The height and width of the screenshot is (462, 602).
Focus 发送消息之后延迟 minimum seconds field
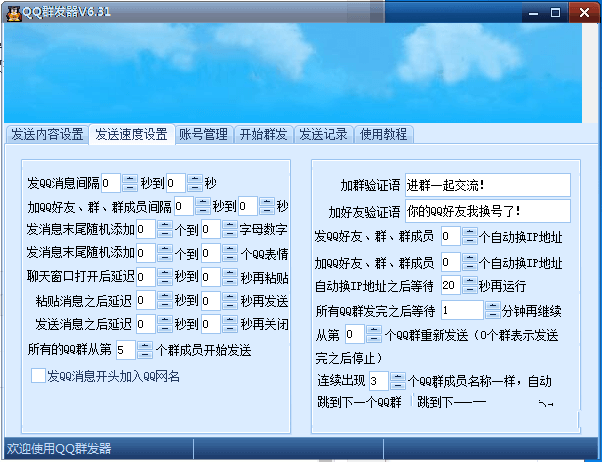click(x=146, y=324)
